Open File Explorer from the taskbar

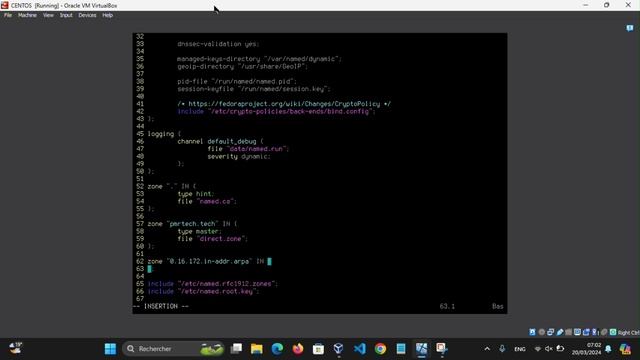pyautogui.click(x=257, y=349)
